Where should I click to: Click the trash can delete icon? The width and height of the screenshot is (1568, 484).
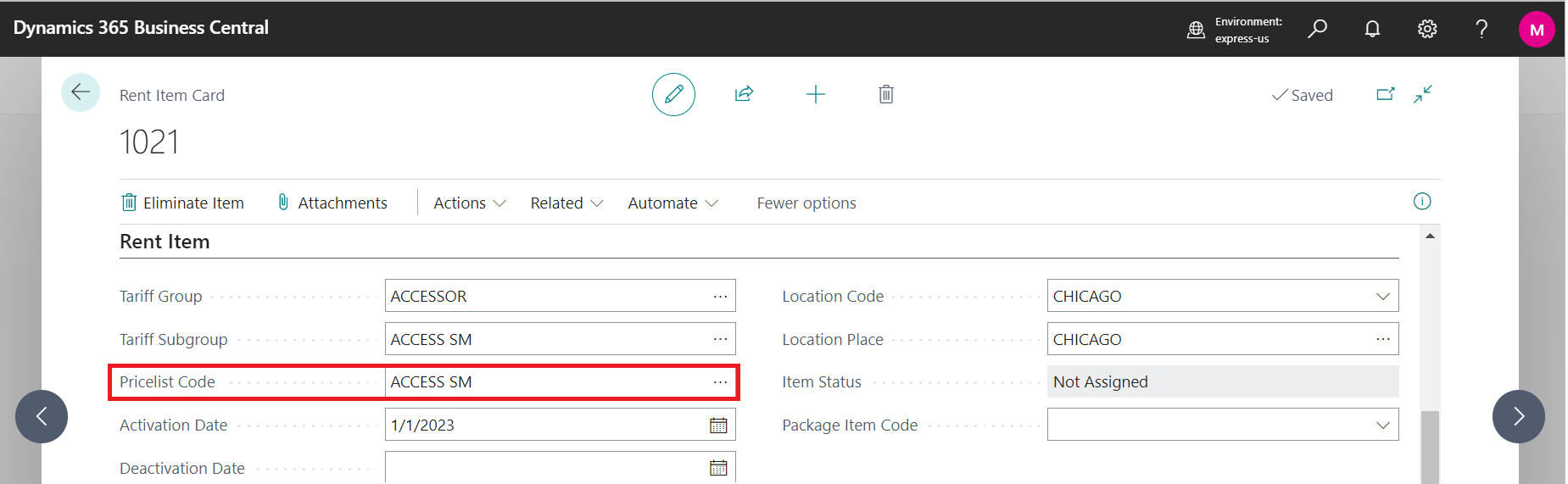tap(886, 94)
